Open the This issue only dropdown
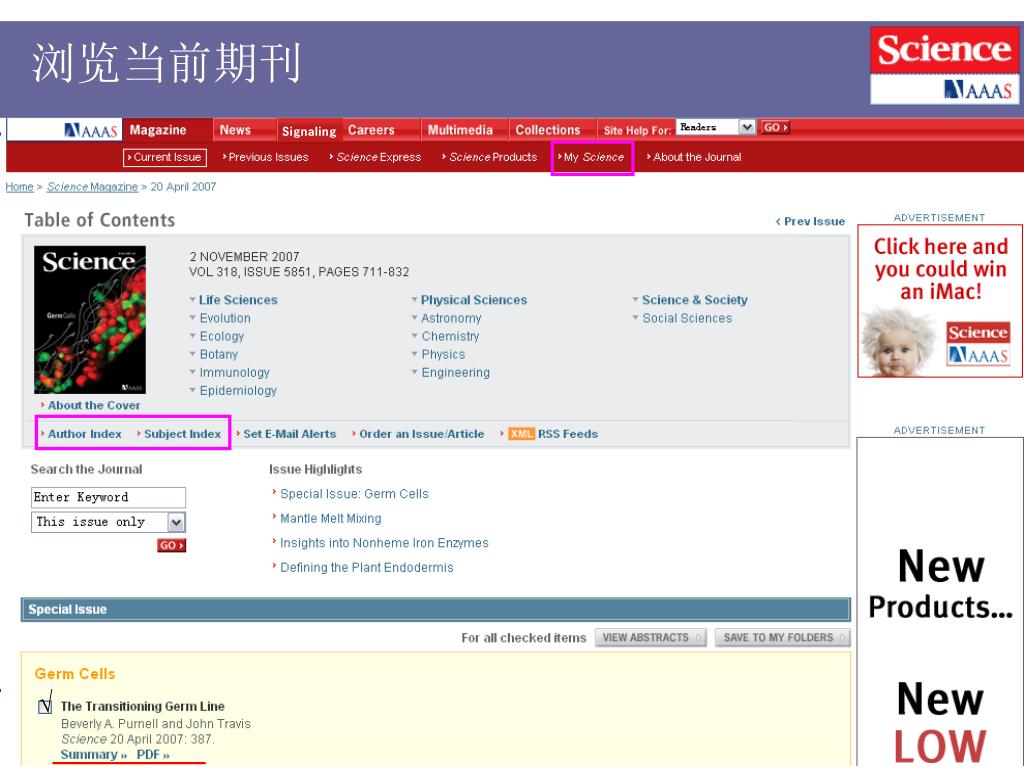Screen dimensions: 1024x768 [108, 522]
